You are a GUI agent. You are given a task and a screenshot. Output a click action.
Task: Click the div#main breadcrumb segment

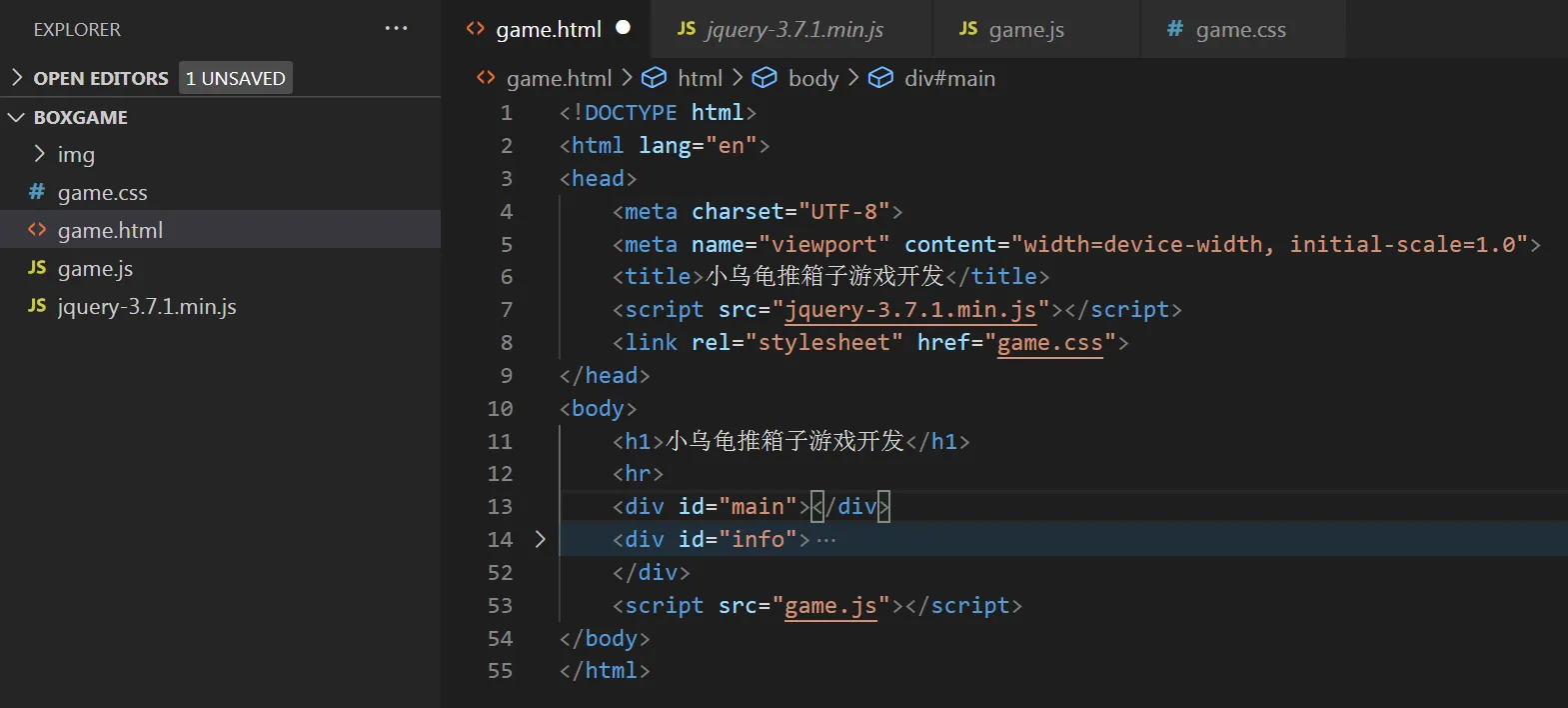click(949, 78)
